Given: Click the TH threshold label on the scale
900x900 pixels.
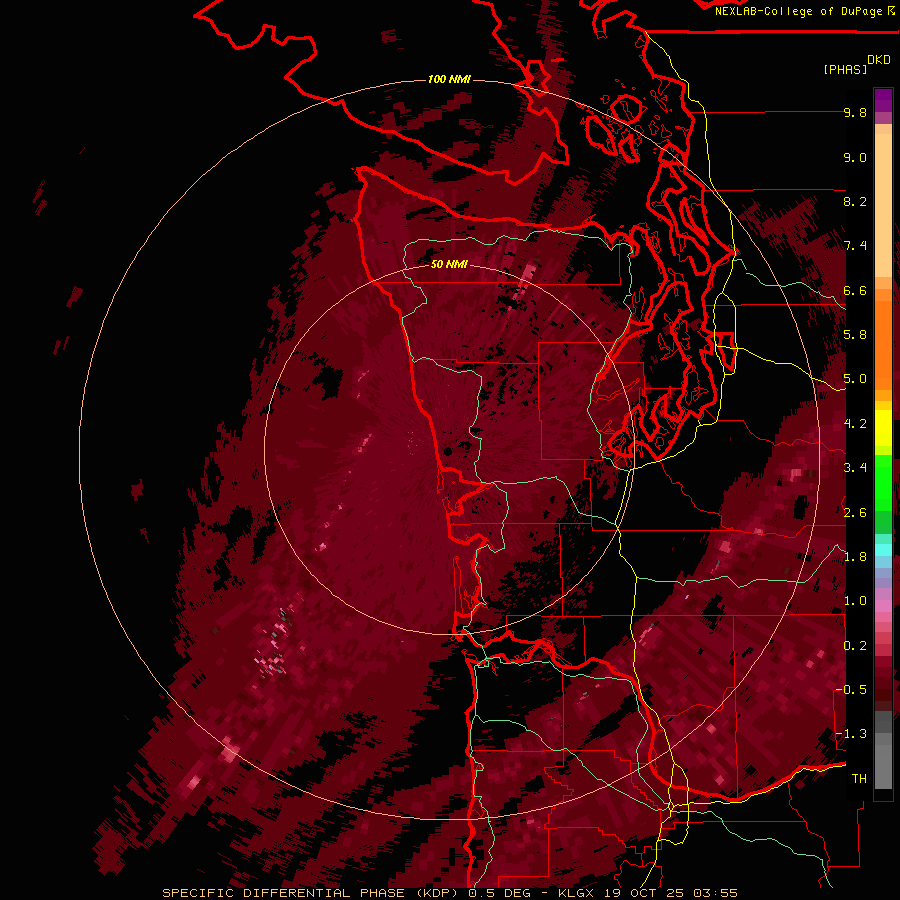Looking at the screenshot, I should click(859, 779).
